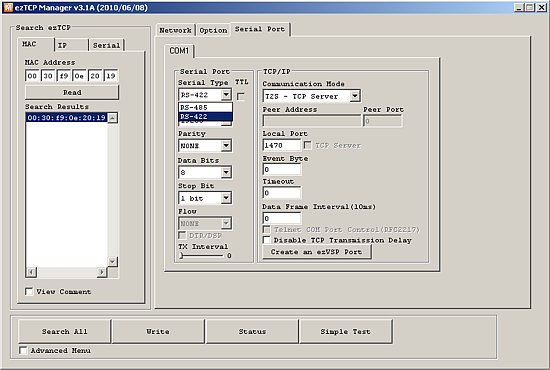Switch to the Option tab
Screen dimensions: 550x370
213,30
